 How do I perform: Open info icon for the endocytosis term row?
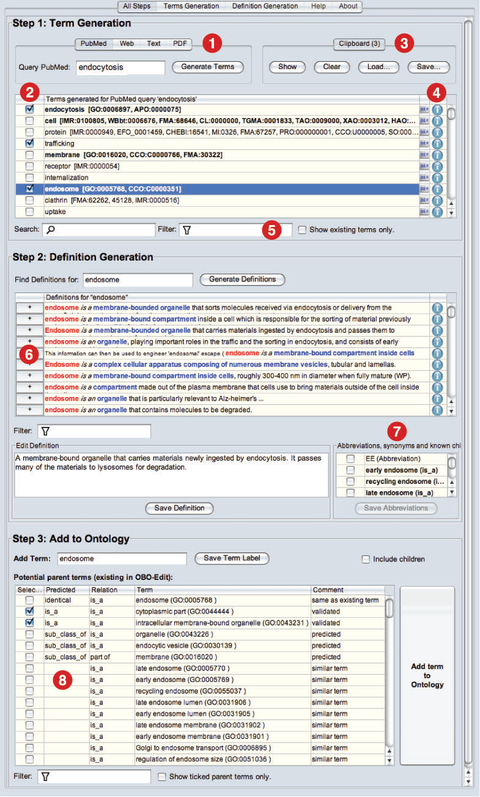coord(437,110)
